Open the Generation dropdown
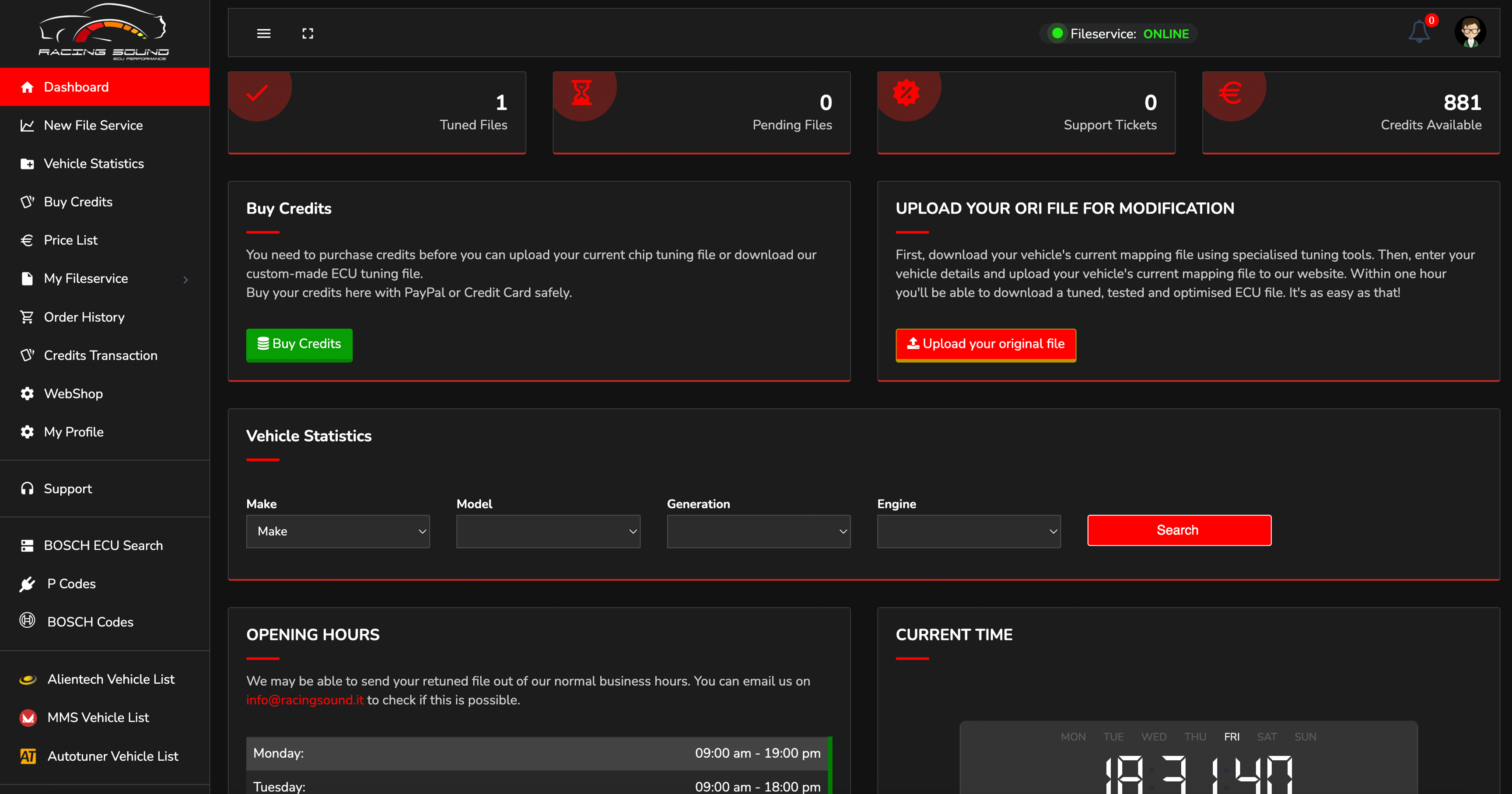This screenshot has width=1512, height=794. (x=758, y=531)
